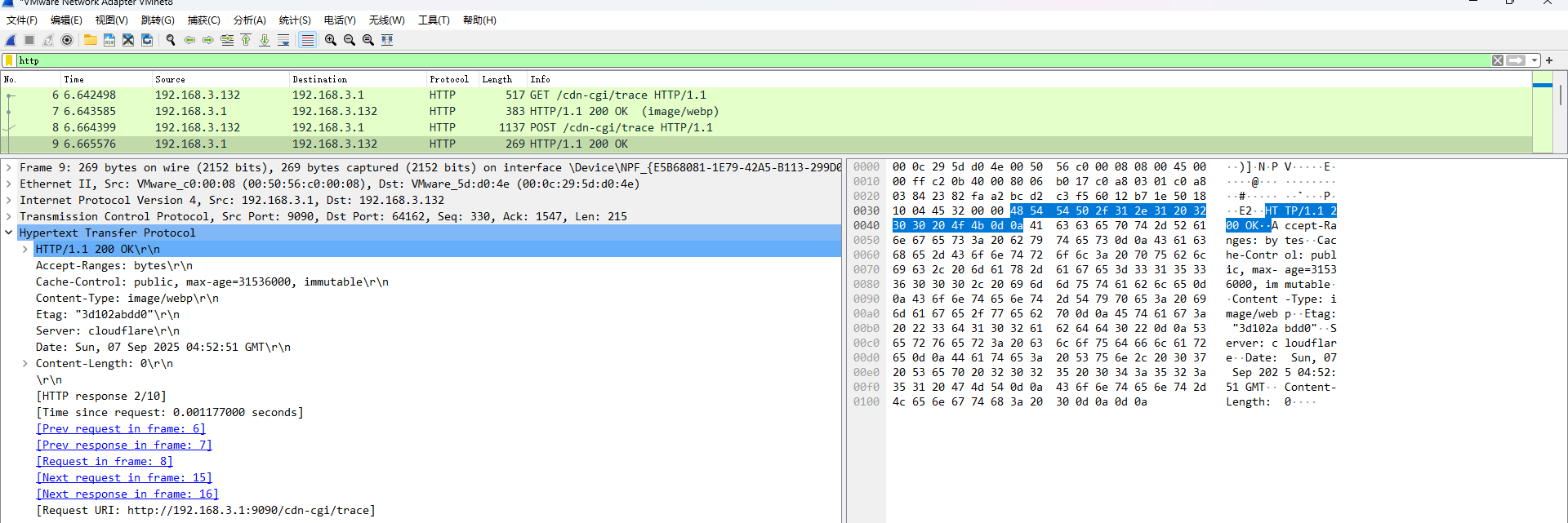Reload the capture file icon
The image size is (1568, 523).
[147, 40]
